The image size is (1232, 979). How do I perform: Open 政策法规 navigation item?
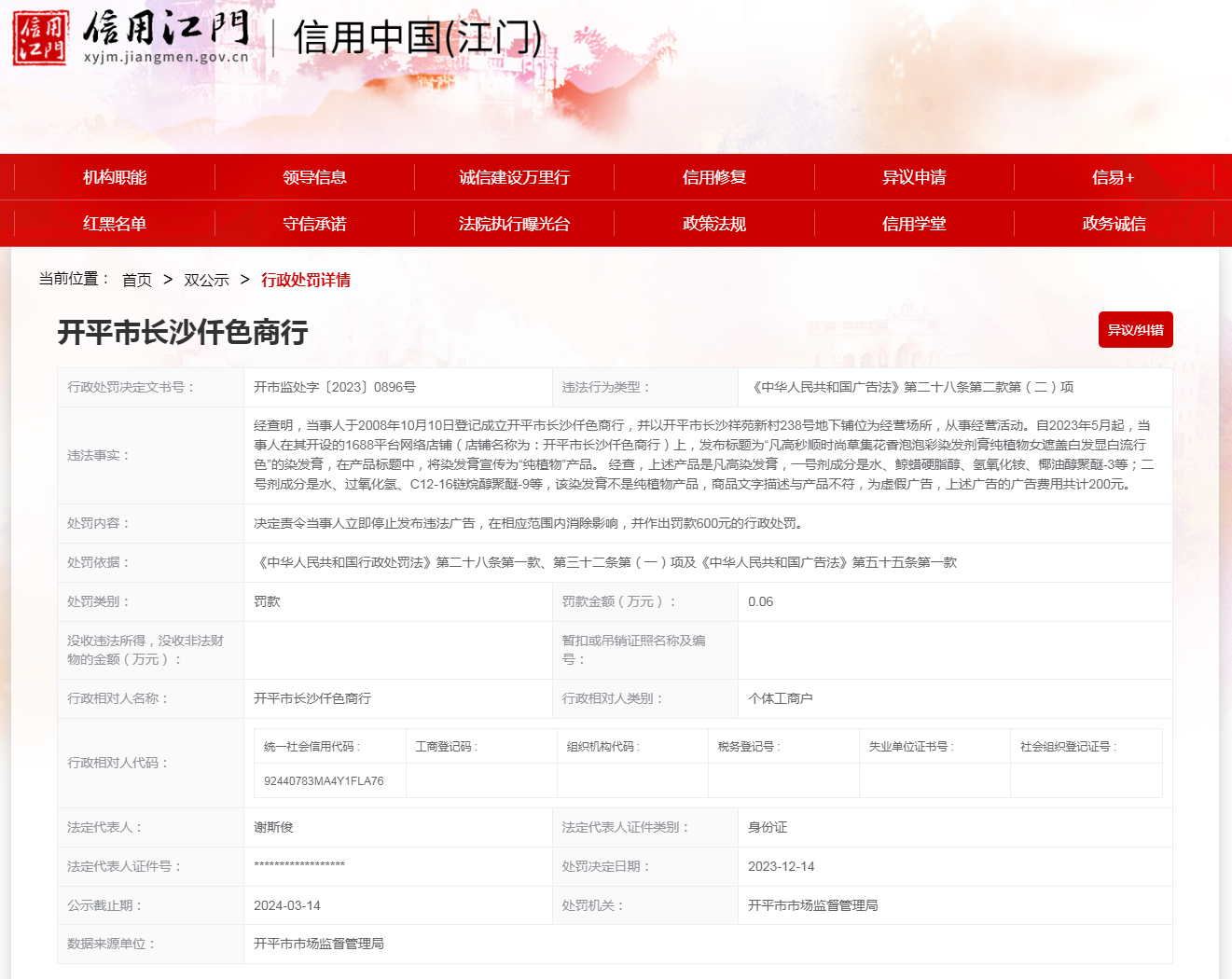pos(714,224)
